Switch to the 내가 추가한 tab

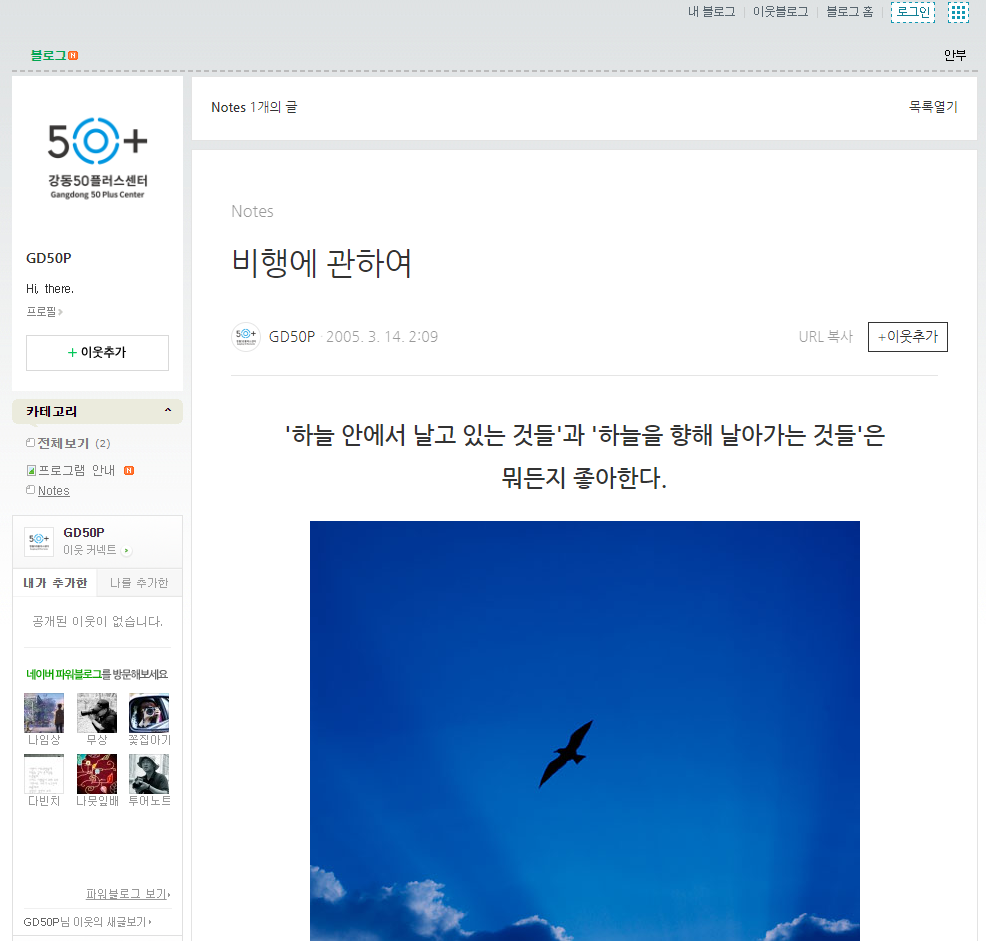click(x=55, y=583)
